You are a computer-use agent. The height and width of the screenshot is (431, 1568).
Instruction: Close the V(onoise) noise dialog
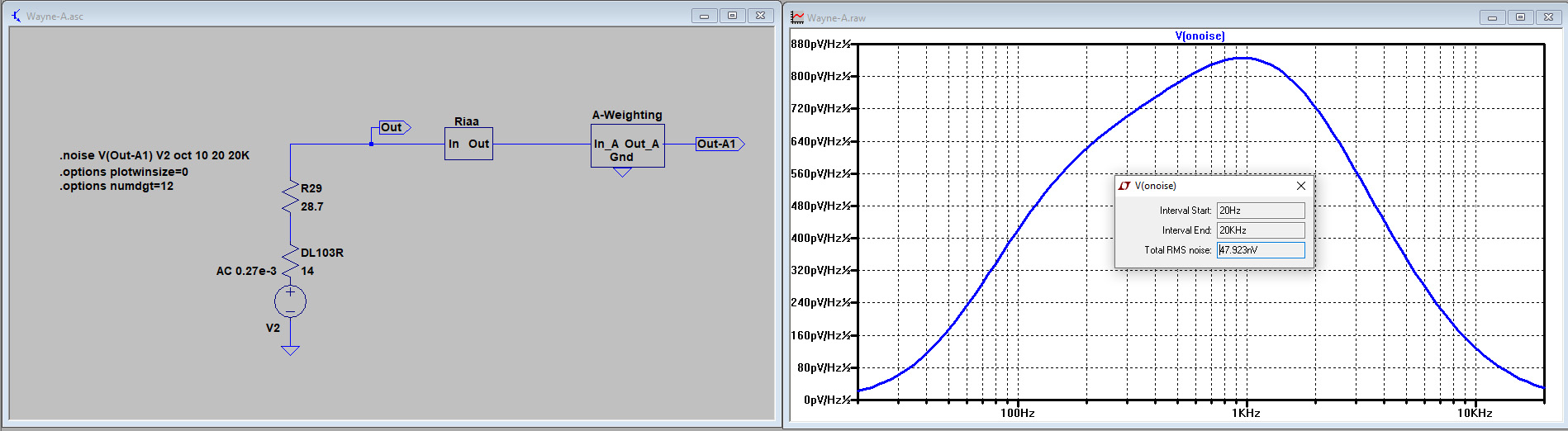point(1301,186)
